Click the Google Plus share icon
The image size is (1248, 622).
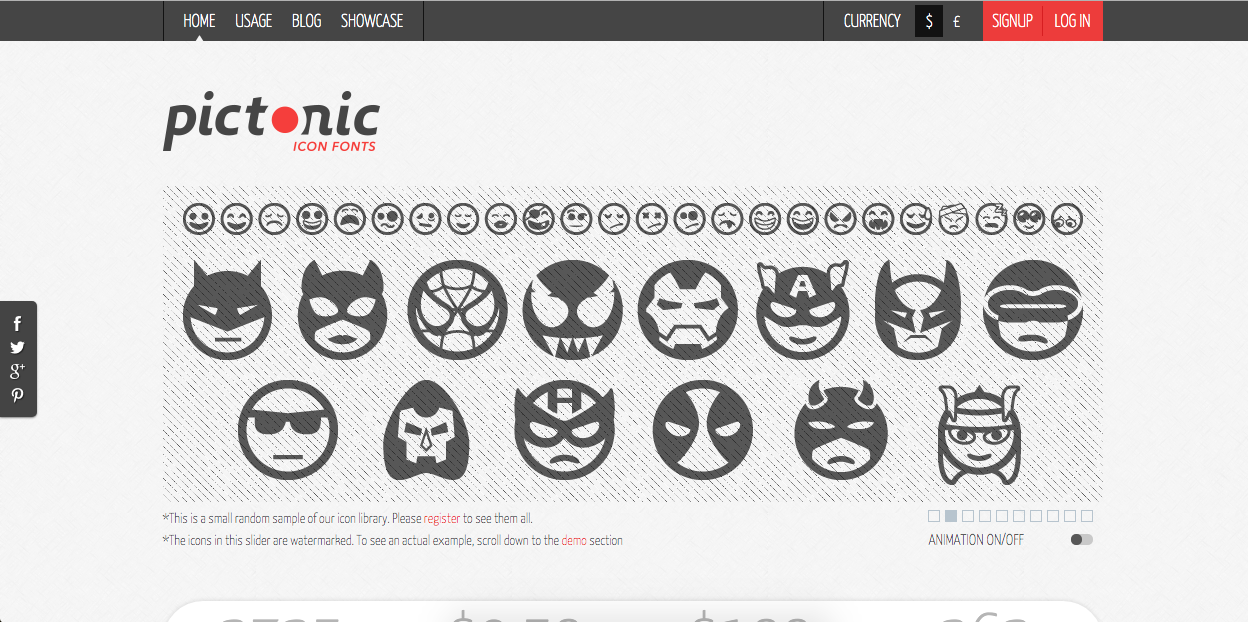coord(17,372)
